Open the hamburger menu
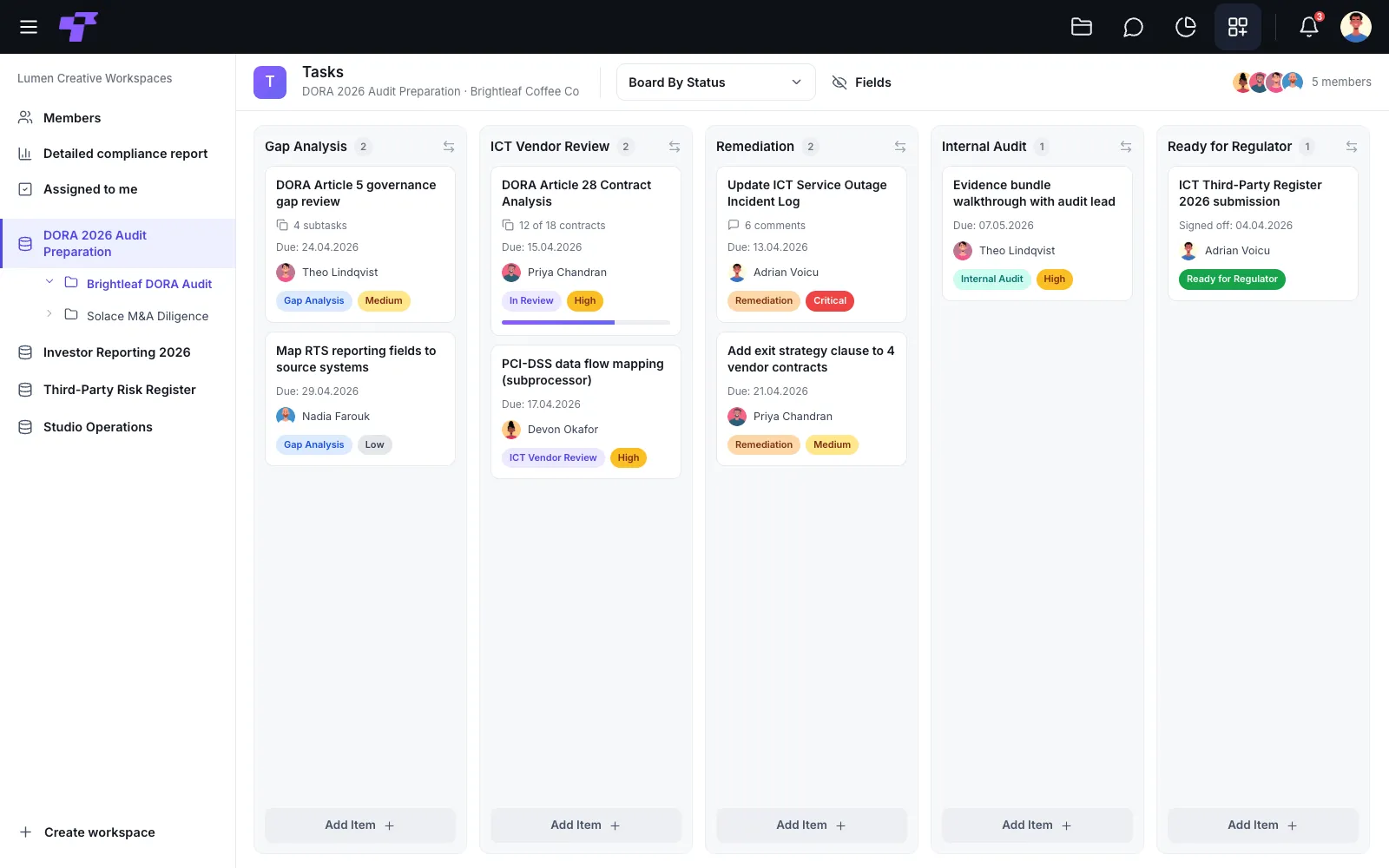Viewport: 1389px width, 868px height. (x=29, y=27)
